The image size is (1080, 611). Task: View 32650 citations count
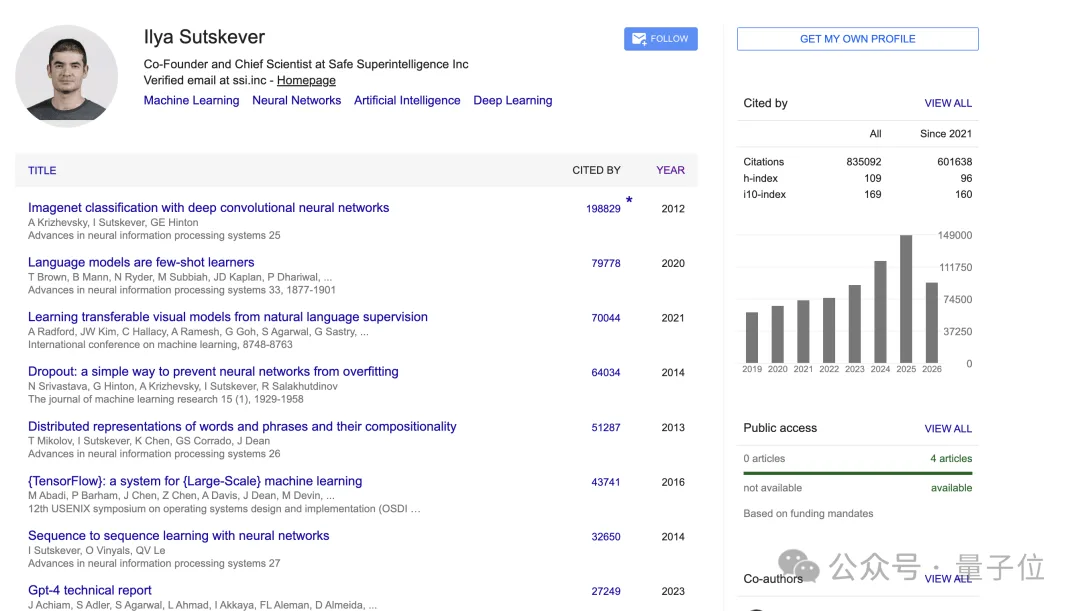[x=606, y=537]
